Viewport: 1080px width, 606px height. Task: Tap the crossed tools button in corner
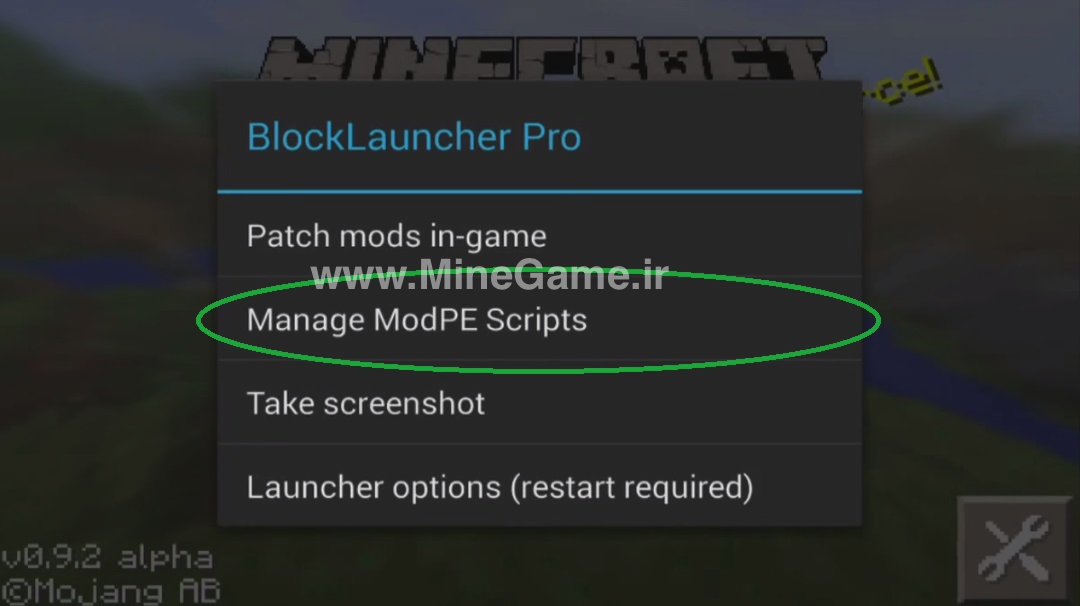(x=1015, y=550)
